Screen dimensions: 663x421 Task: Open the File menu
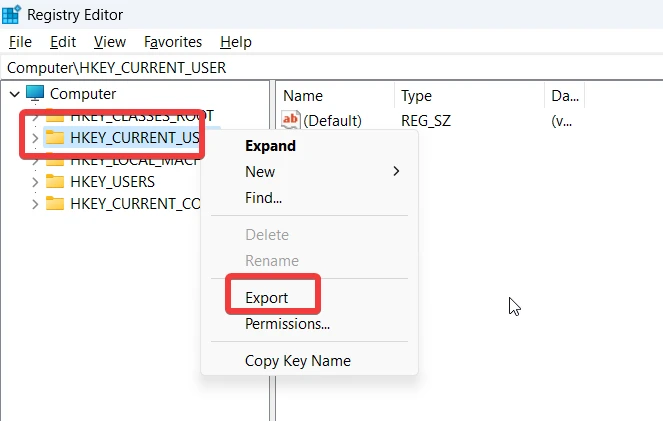tap(20, 42)
